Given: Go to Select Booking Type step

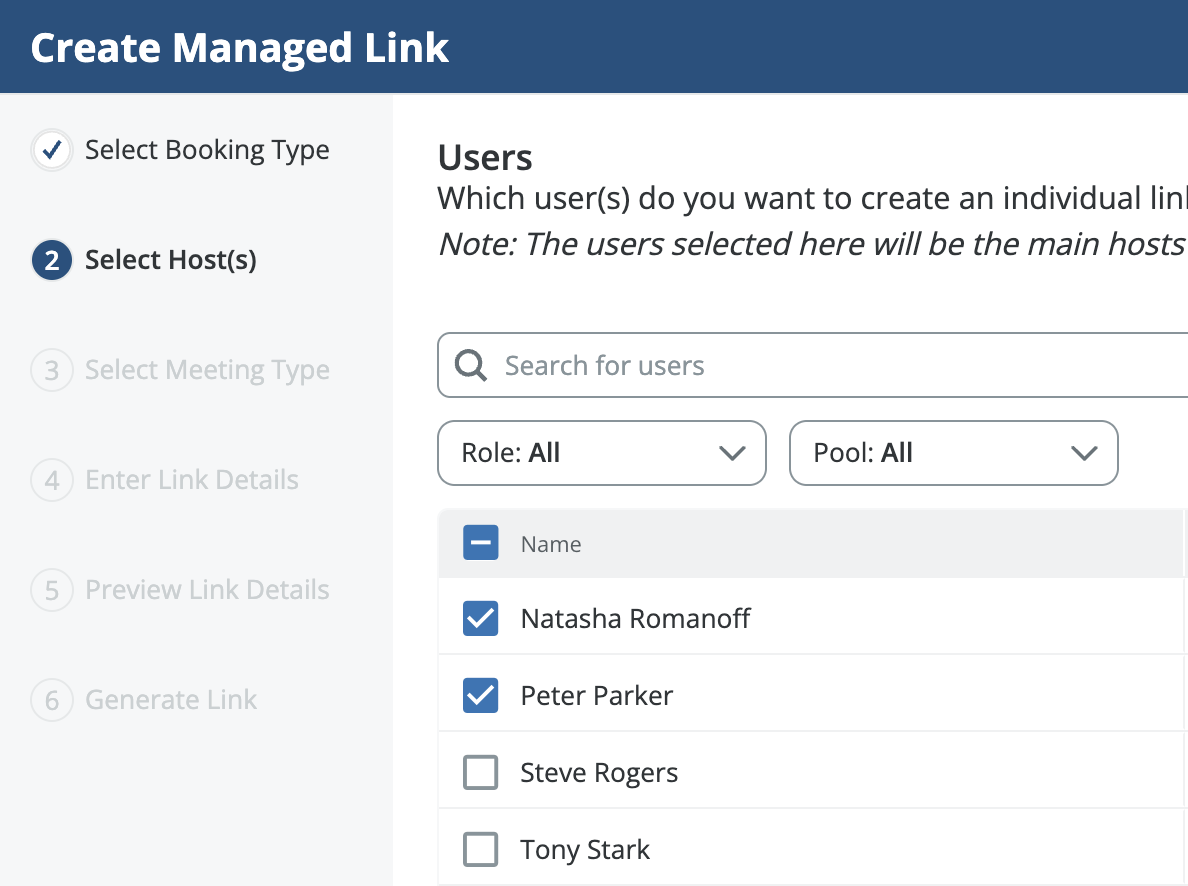Looking at the screenshot, I should click(x=207, y=151).
